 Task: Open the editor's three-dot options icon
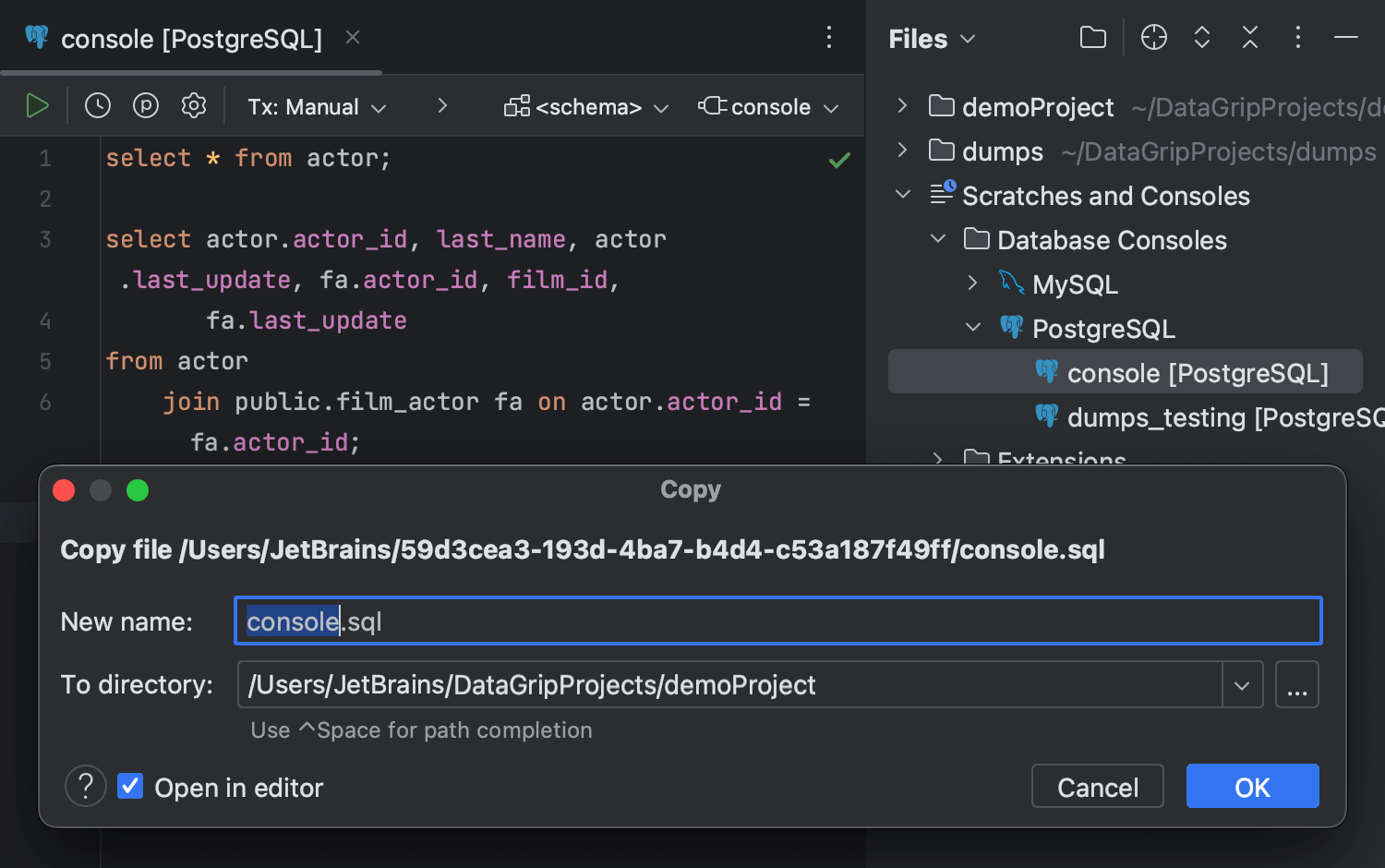coord(828,38)
